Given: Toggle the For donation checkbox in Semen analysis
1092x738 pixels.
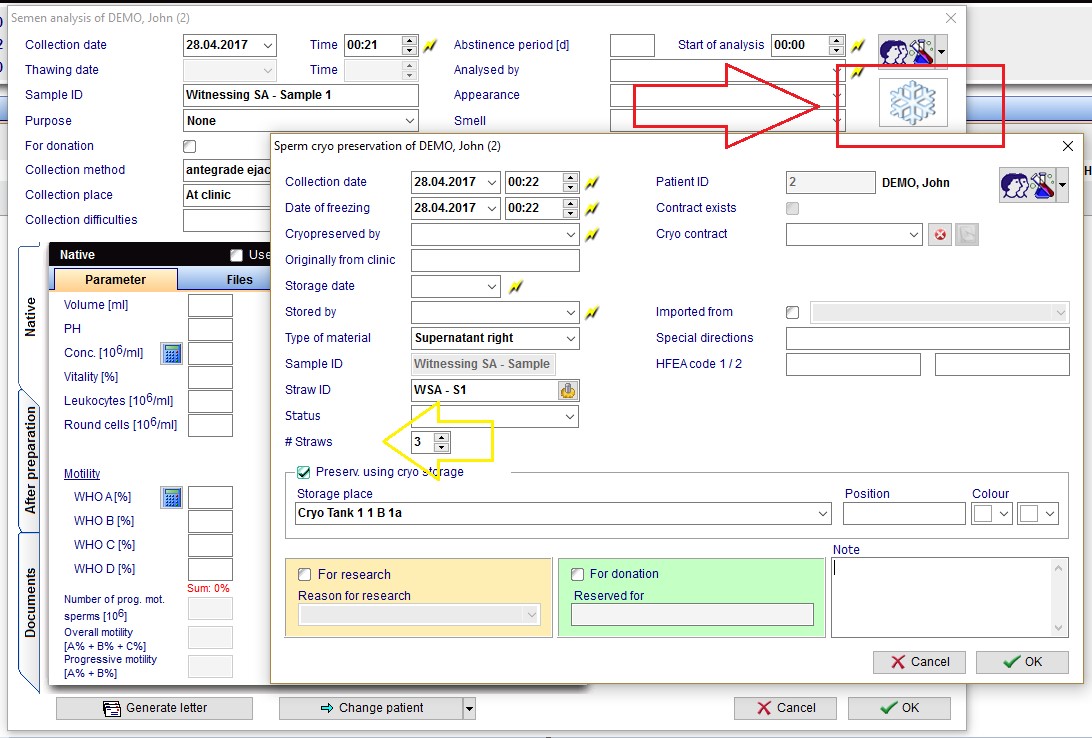Looking at the screenshot, I should click(189, 146).
